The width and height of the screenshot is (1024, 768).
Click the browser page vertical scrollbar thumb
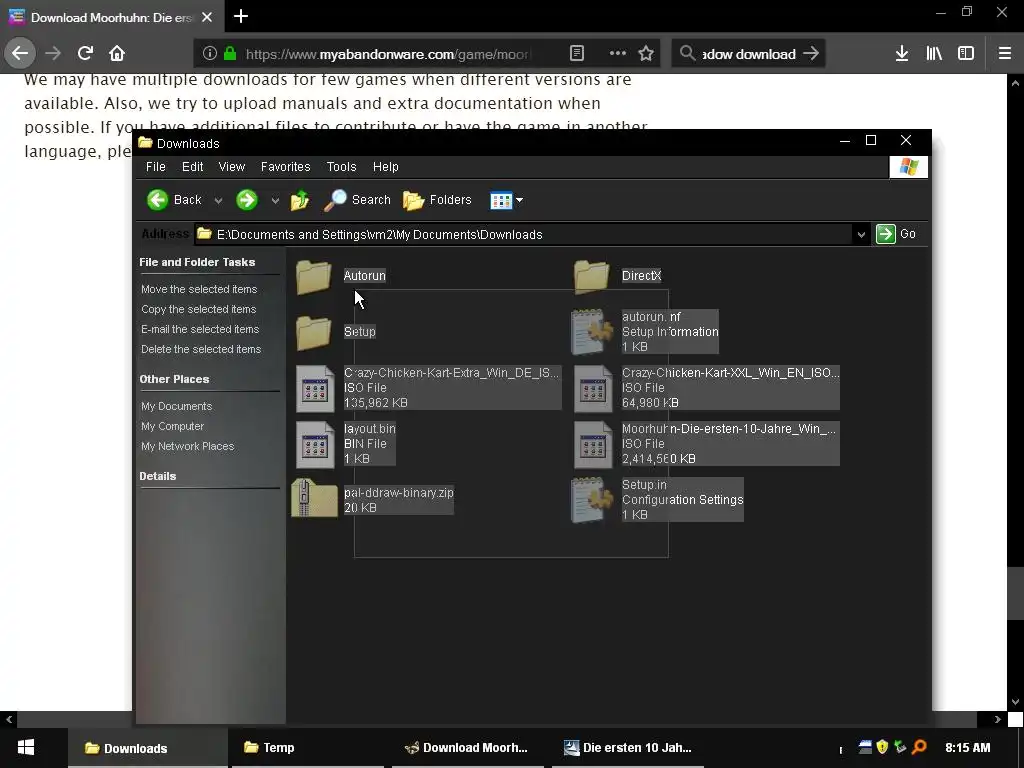coord(1014,594)
